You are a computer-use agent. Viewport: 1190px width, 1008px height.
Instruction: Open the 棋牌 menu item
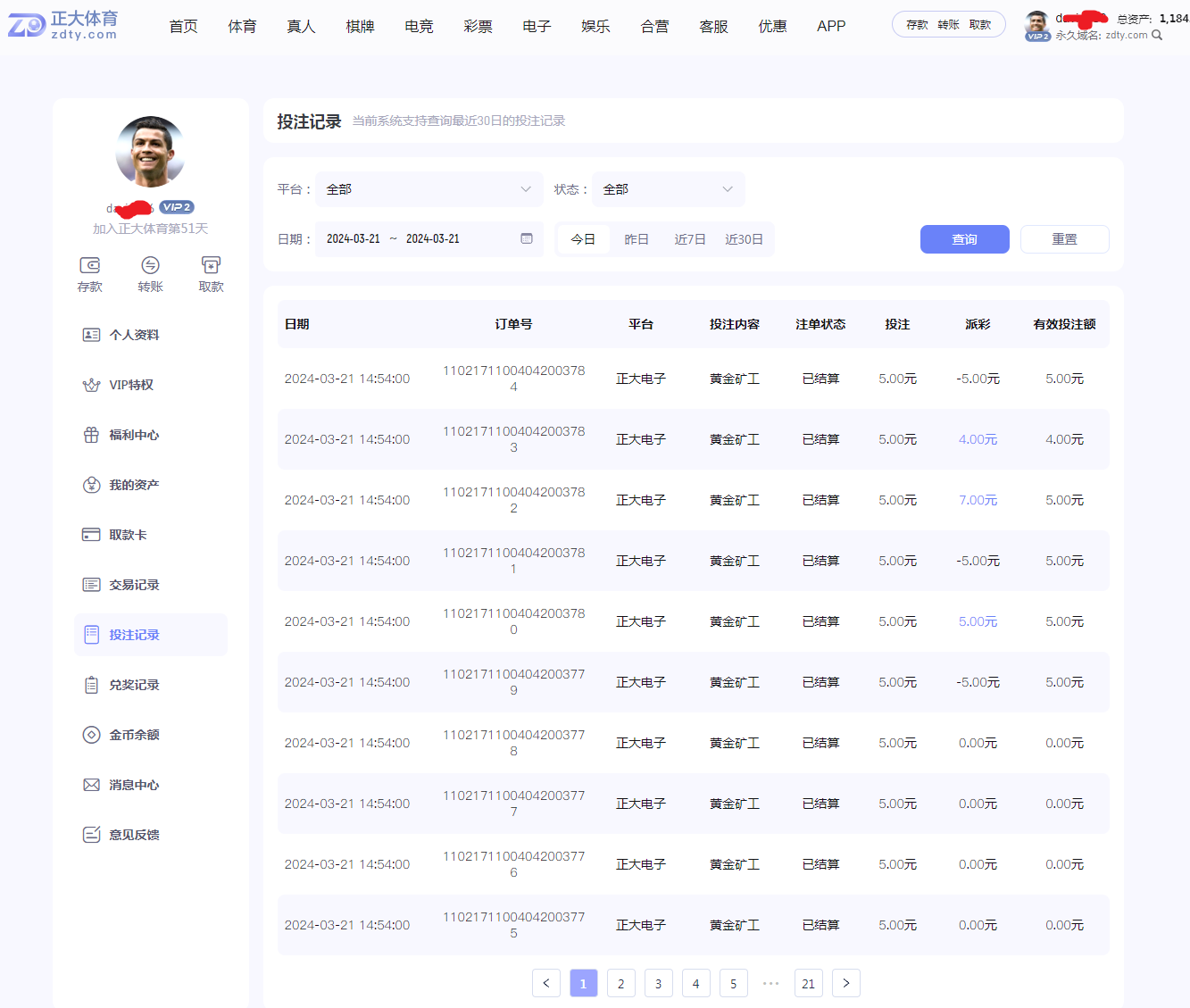pyautogui.click(x=360, y=27)
